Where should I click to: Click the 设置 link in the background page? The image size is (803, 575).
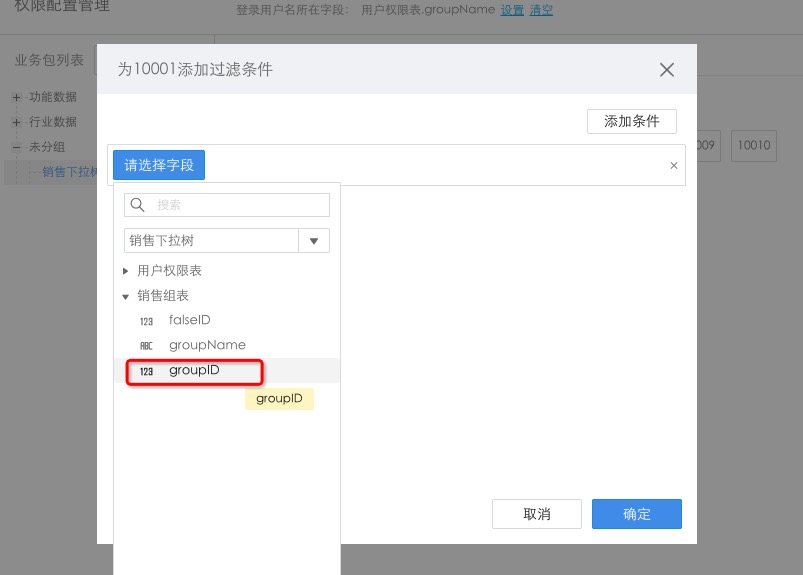tap(512, 10)
